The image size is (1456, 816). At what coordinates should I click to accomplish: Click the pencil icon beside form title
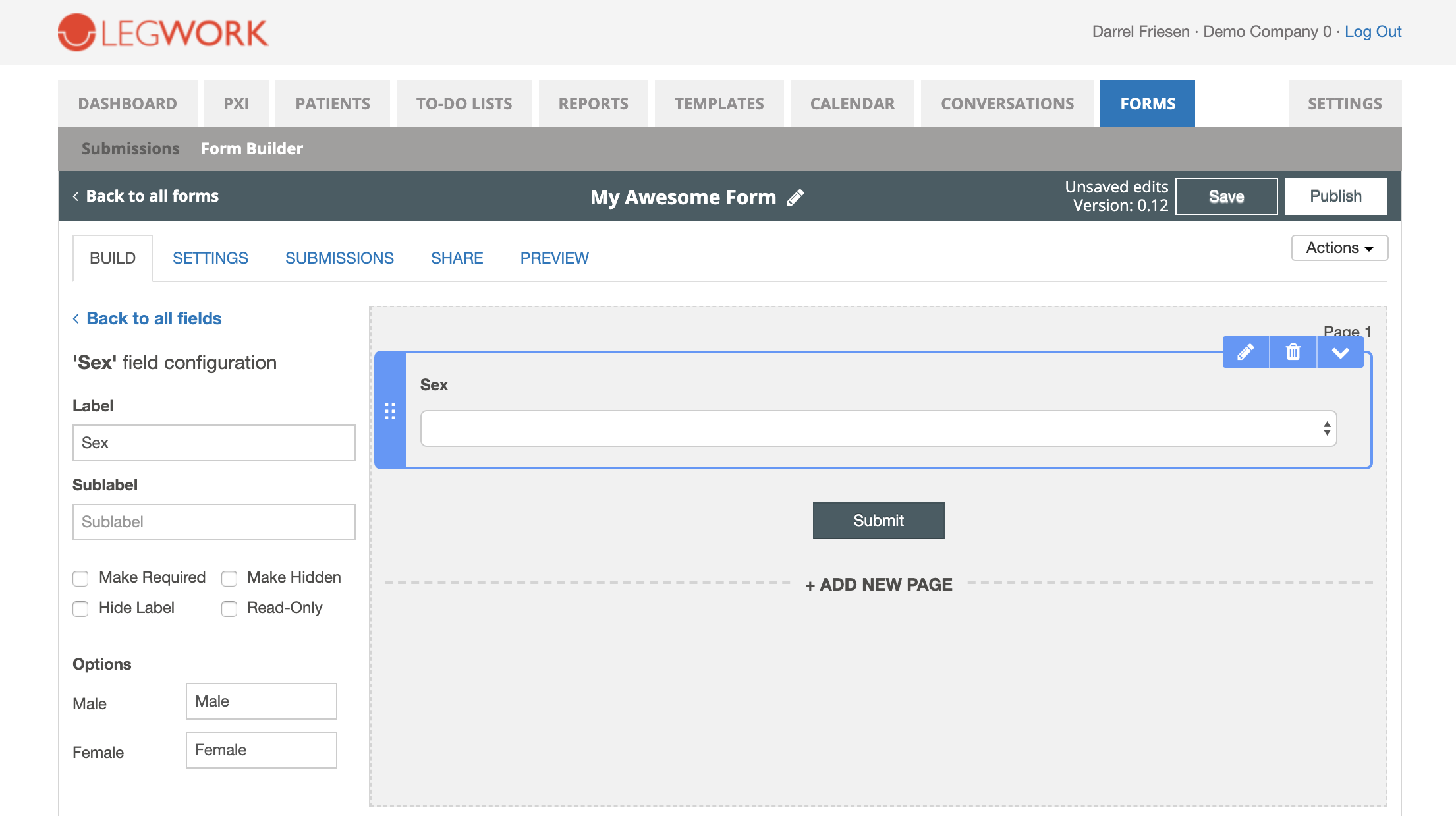[x=795, y=197]
